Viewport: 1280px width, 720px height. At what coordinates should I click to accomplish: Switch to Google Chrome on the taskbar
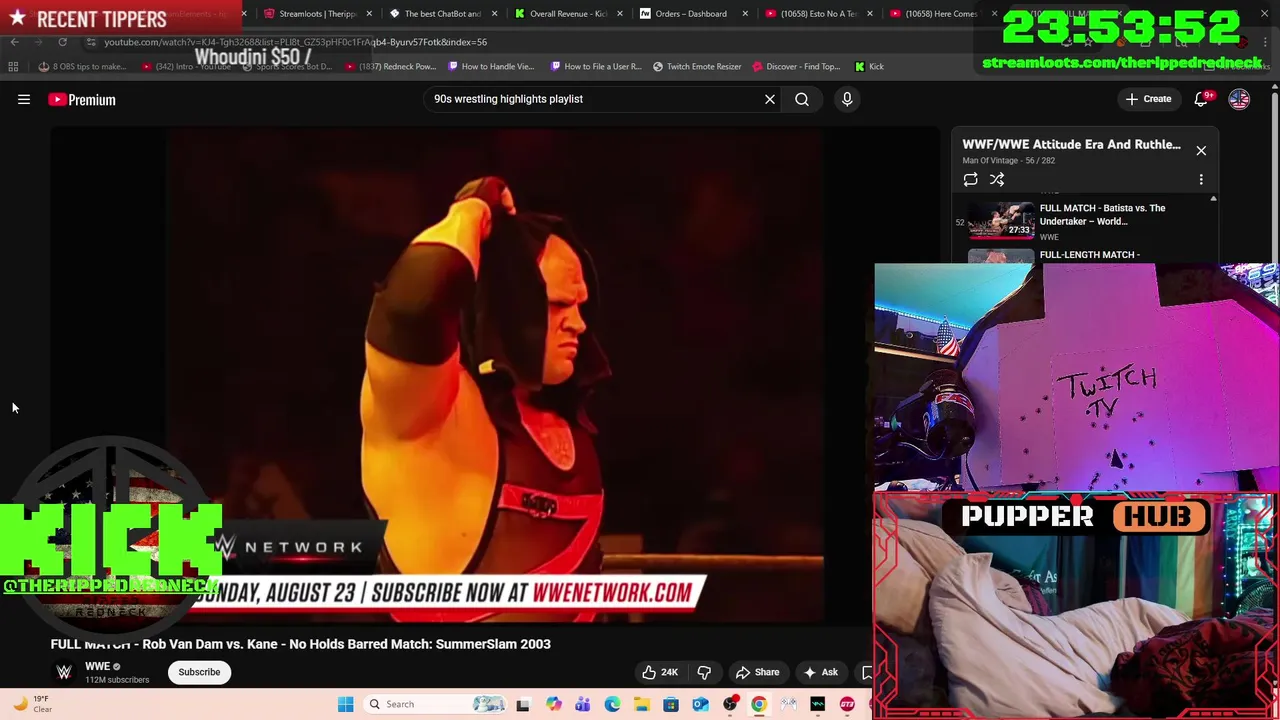[759, 704]
